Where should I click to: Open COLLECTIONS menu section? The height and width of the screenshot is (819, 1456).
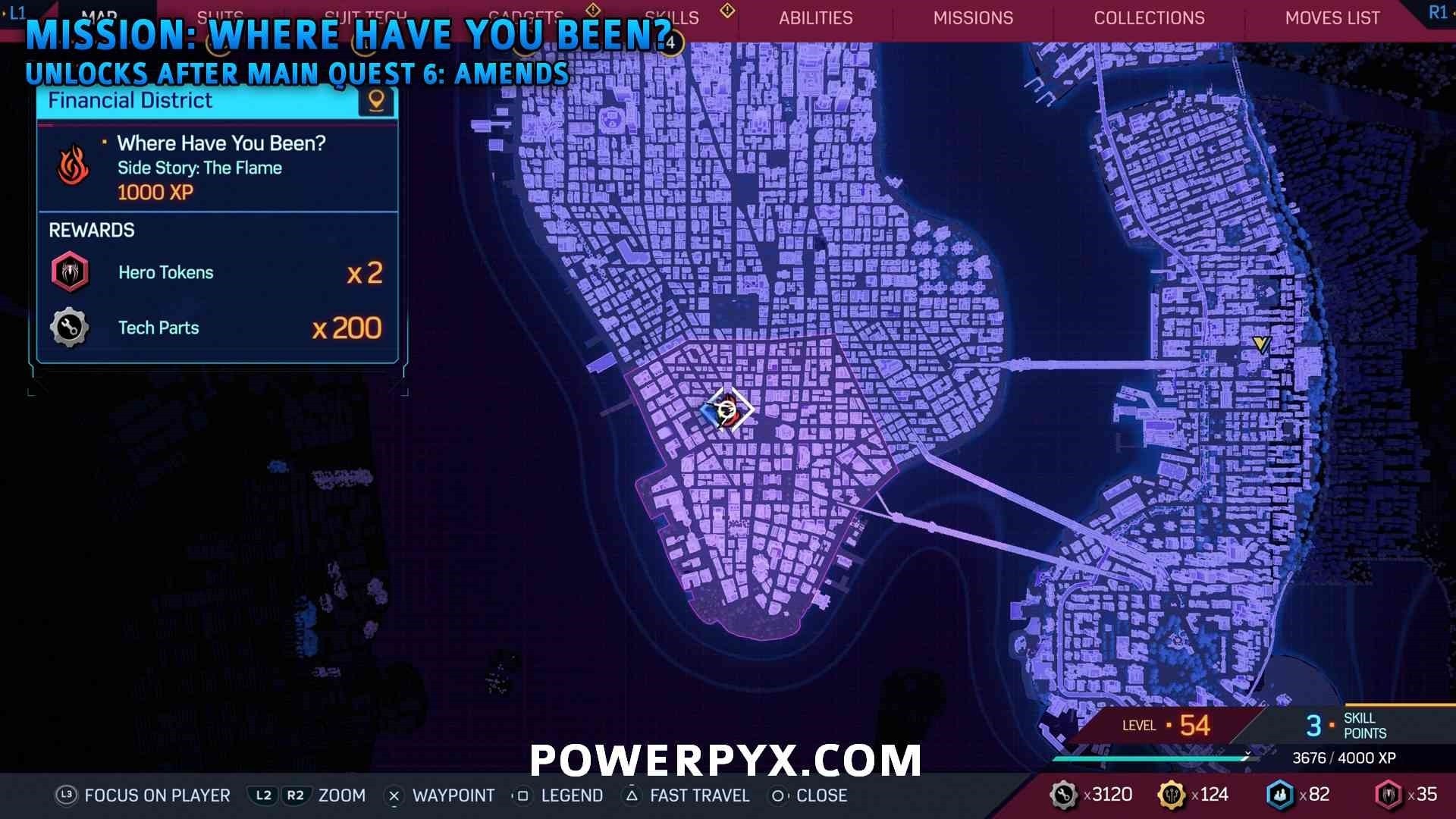[1149, 18]
